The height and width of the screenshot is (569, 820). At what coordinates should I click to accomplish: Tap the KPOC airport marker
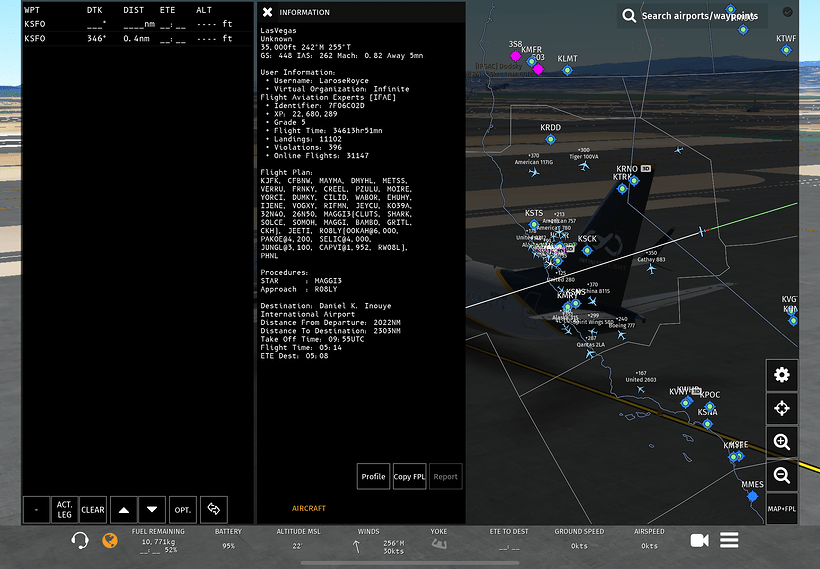pos(710,406)
